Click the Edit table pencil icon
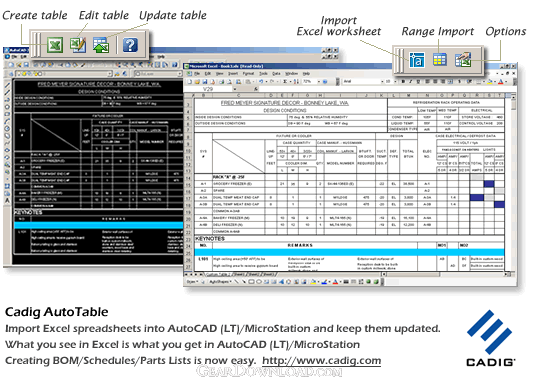This screenshot has width=540, height=380. [x=78, y=45]
